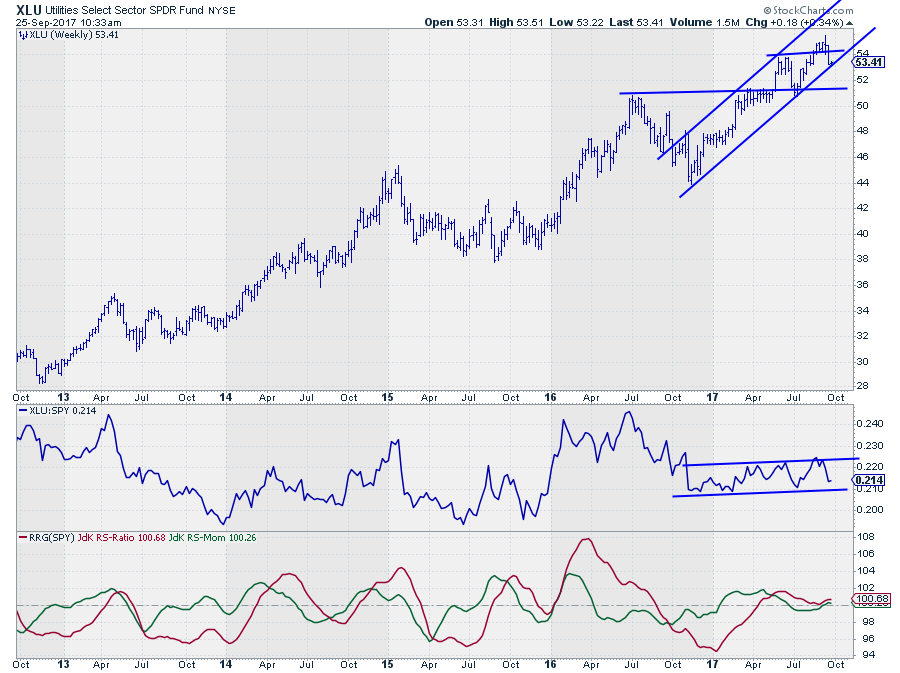900x673 pixels.
Task: Click the 108 RRG axis label
Action: pyautogui.click(x=866, y=537)
